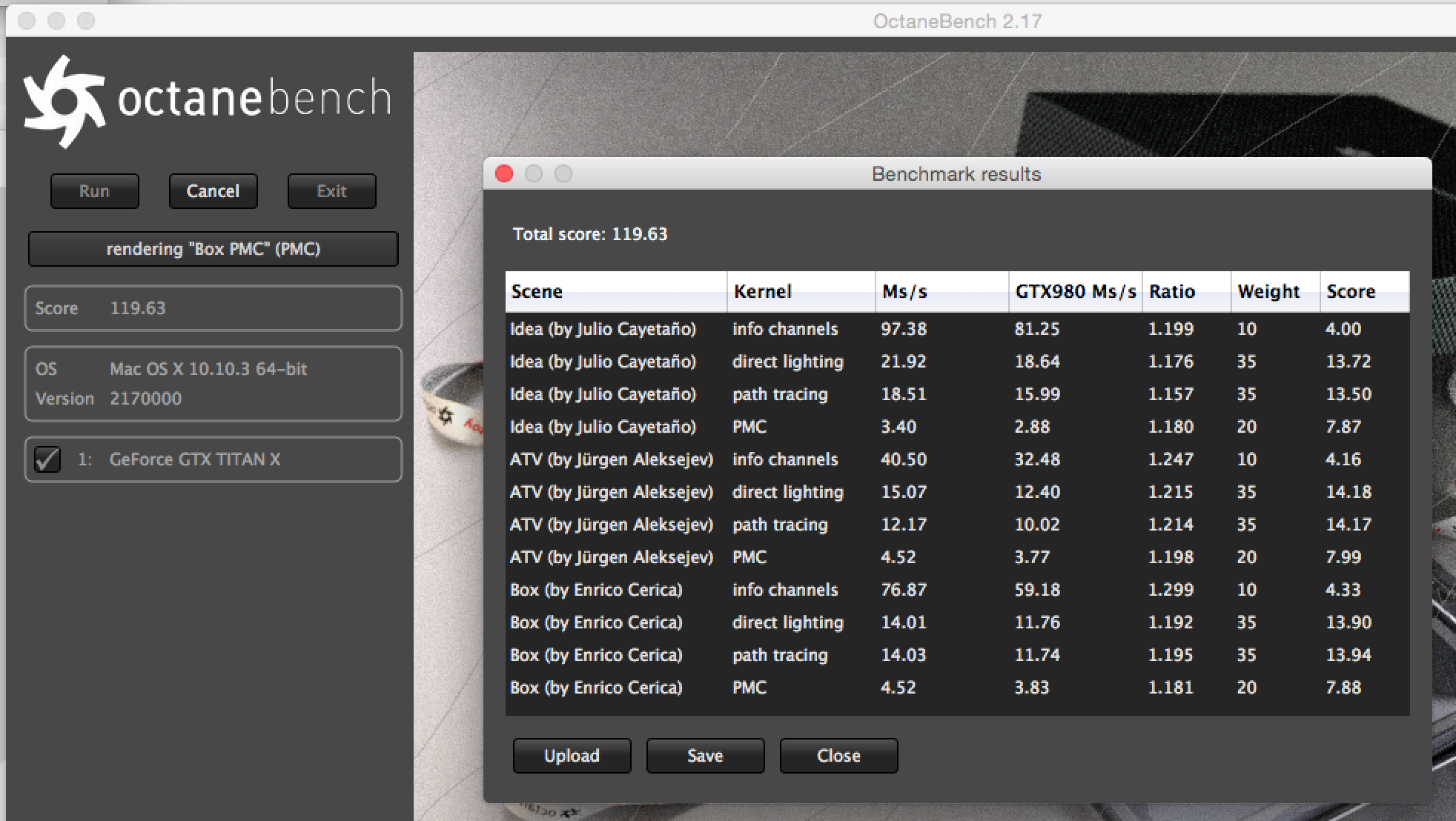The height and width of the screenshot is (821, 1456).
Task: Click the 81.25 GTX980 value
Action: tap(1037, 329)
